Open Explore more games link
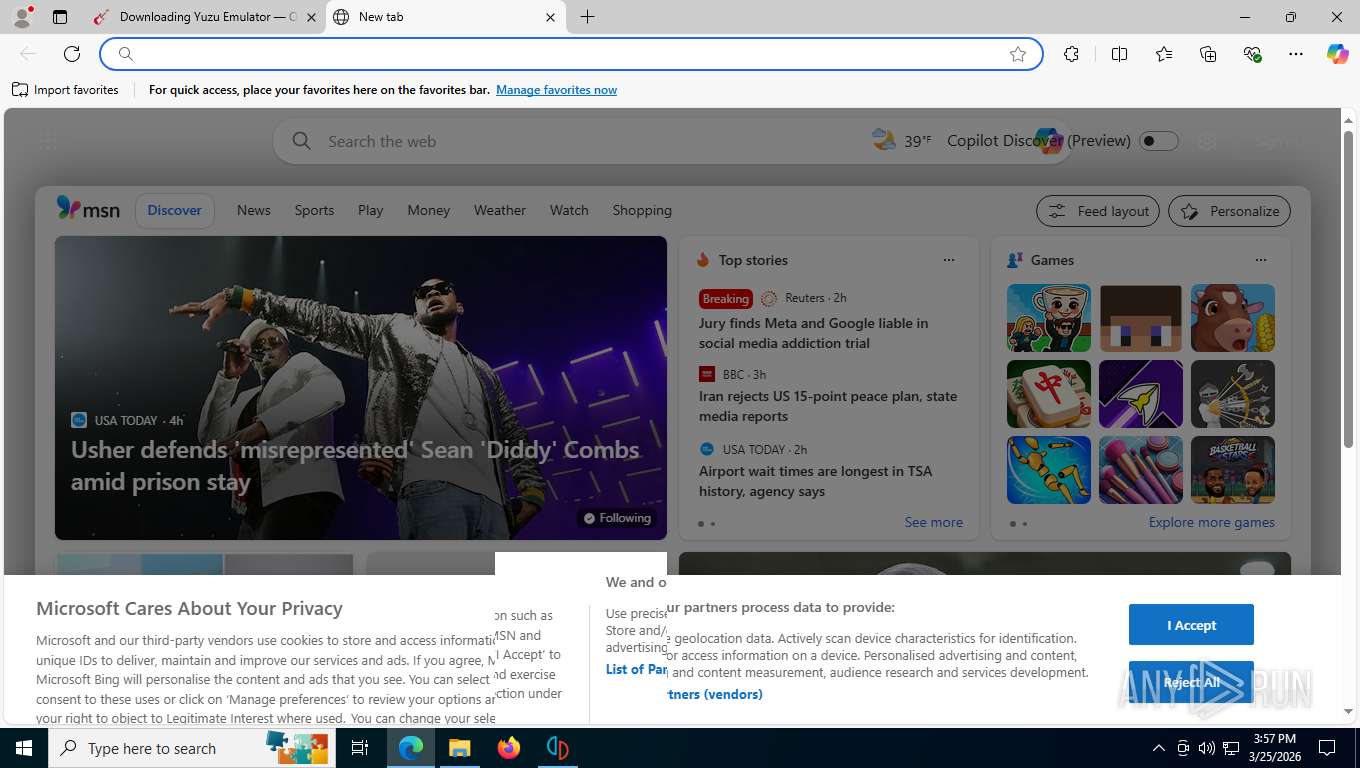This screenshot has height=768, width=1360. click(x=1212, y=522)
